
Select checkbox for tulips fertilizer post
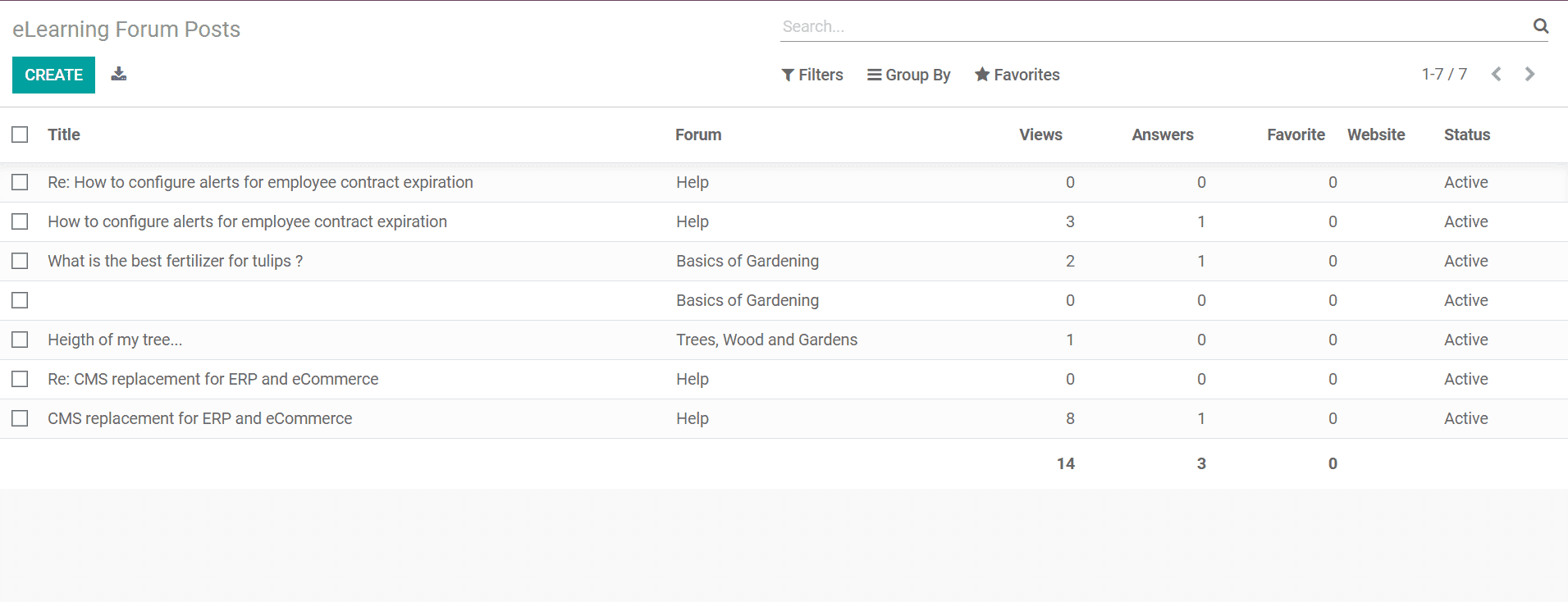[20, 261]
